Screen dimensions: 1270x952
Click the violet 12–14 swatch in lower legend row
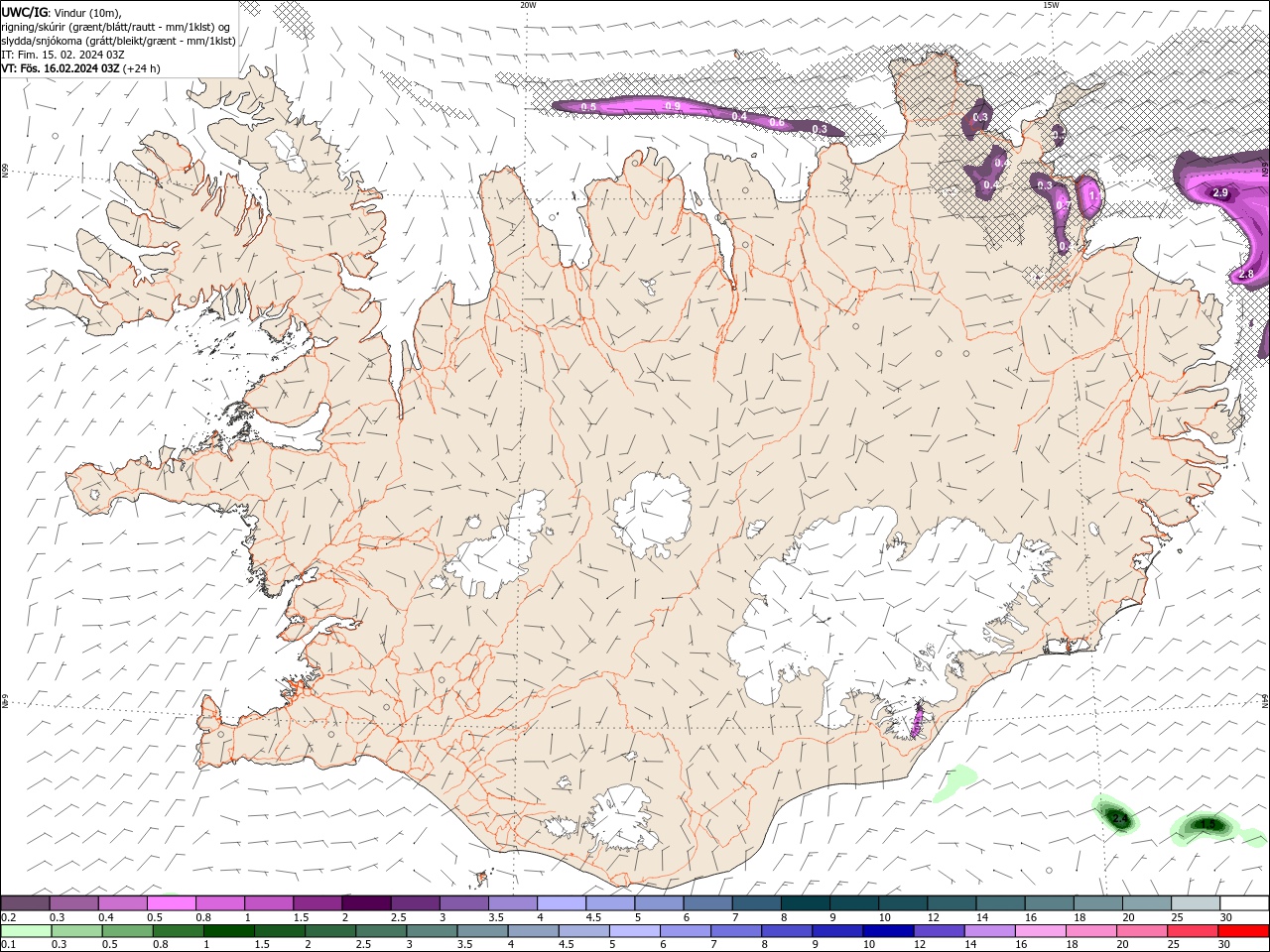pos(938,931)
